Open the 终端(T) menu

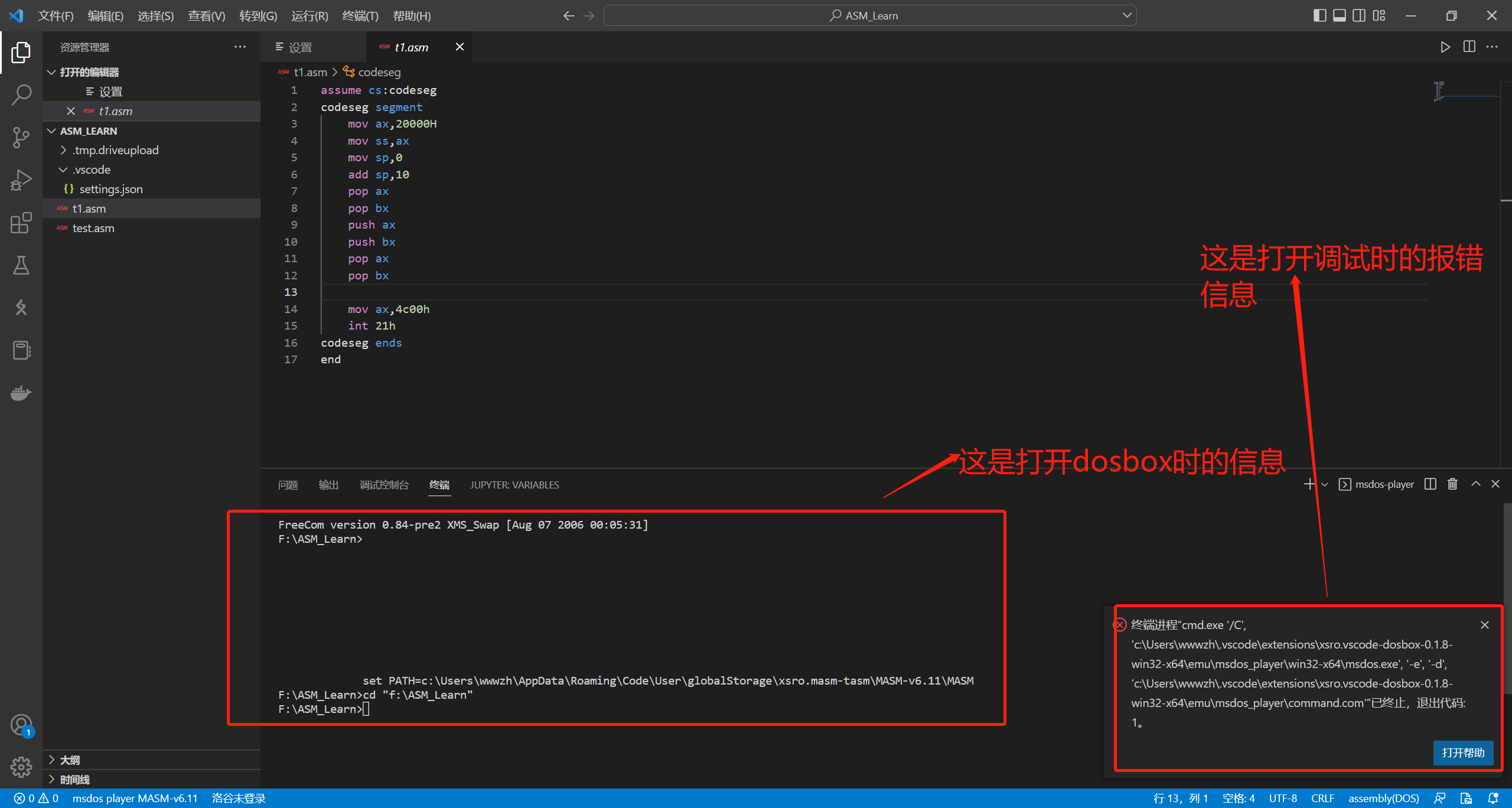(360, 16)
